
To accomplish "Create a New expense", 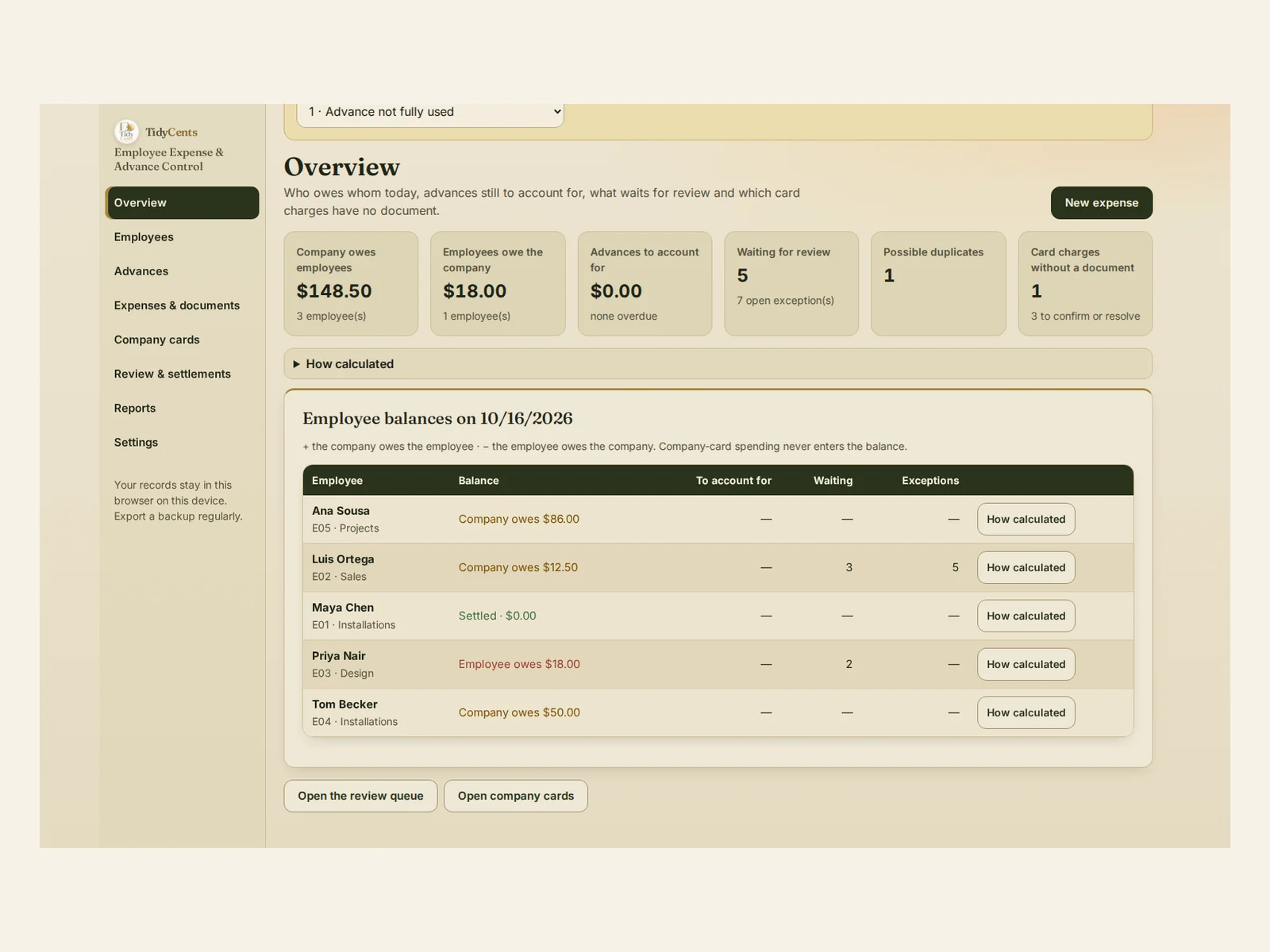I will [1101, 203].
